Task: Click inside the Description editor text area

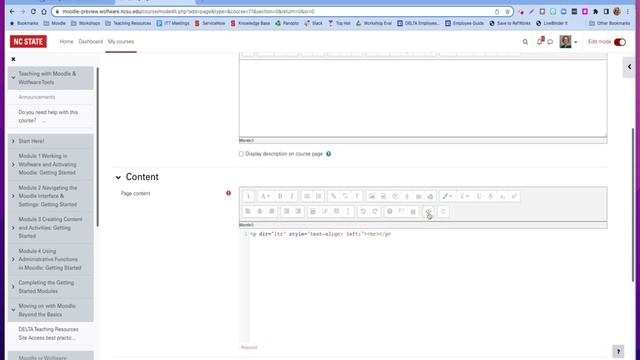Action: (x=423, y=98)
